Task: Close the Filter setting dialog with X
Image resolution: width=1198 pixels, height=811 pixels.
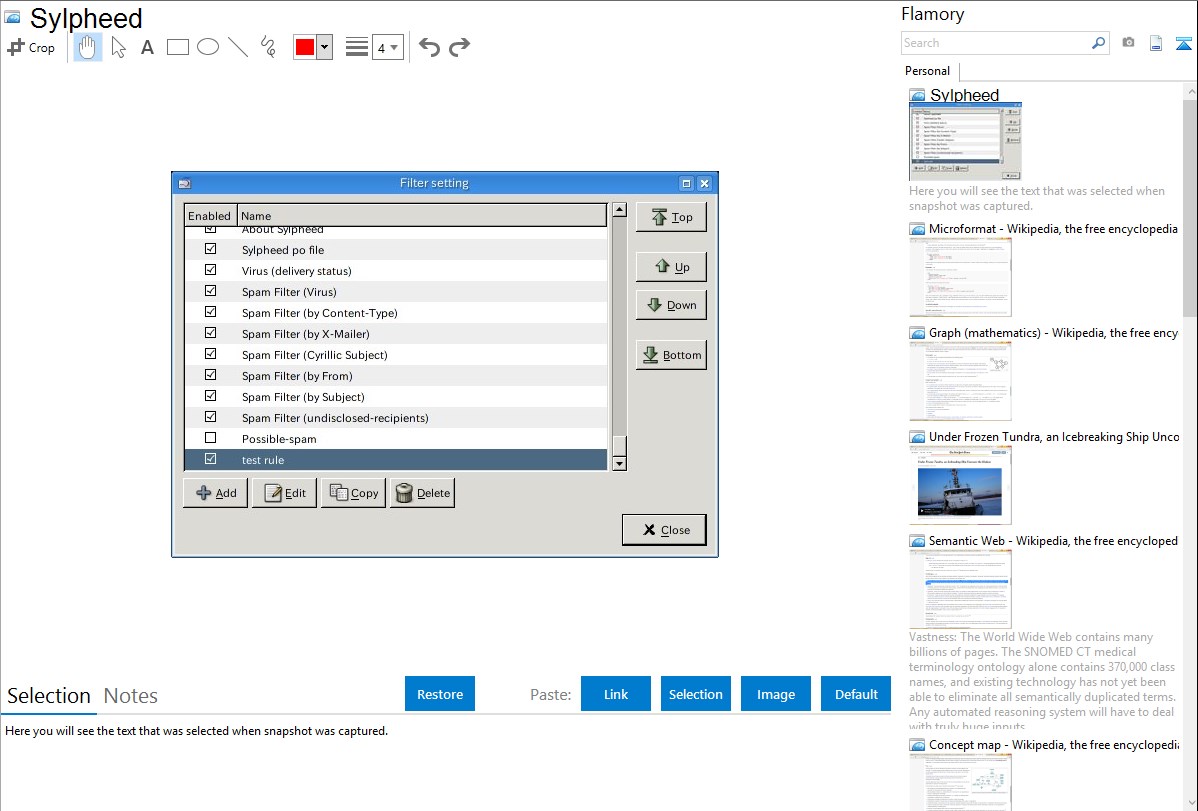Action: [704, 183]
